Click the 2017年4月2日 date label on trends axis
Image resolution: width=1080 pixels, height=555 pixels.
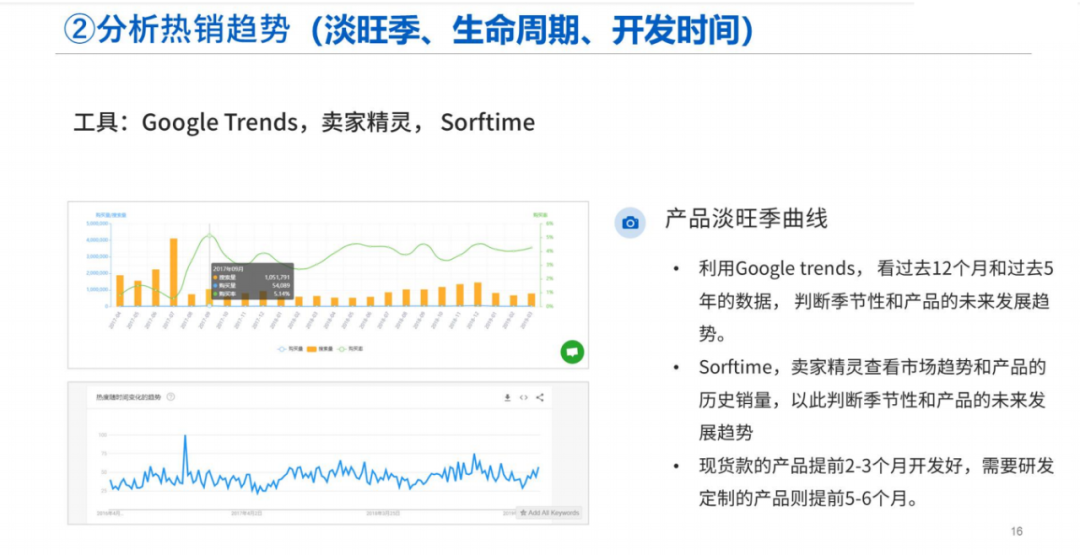pyautogui.click(x=246, y=513)
